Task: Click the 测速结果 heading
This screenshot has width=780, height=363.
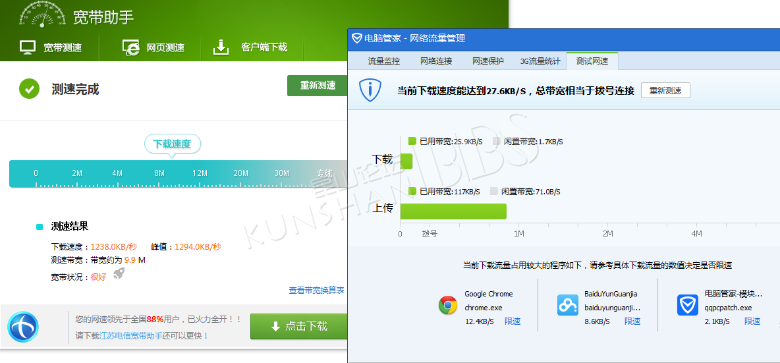Action: (69, 226)
